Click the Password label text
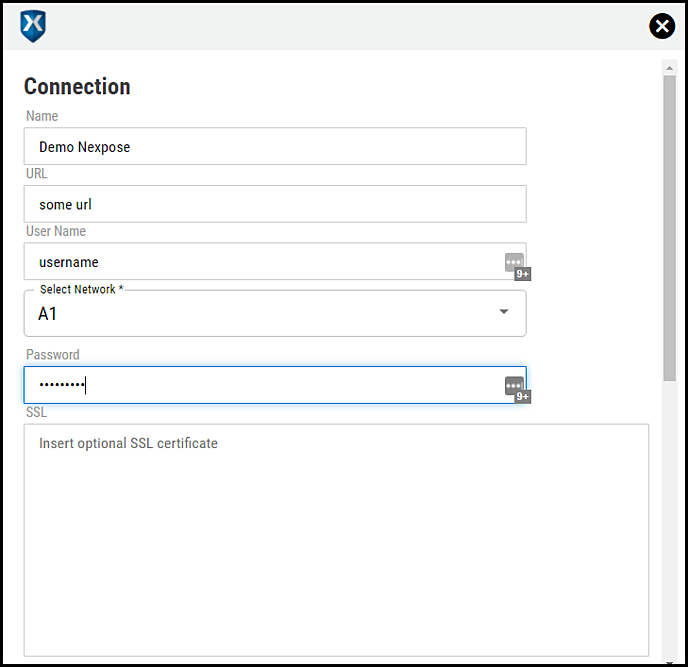688x667 pixels. point(53,354)
